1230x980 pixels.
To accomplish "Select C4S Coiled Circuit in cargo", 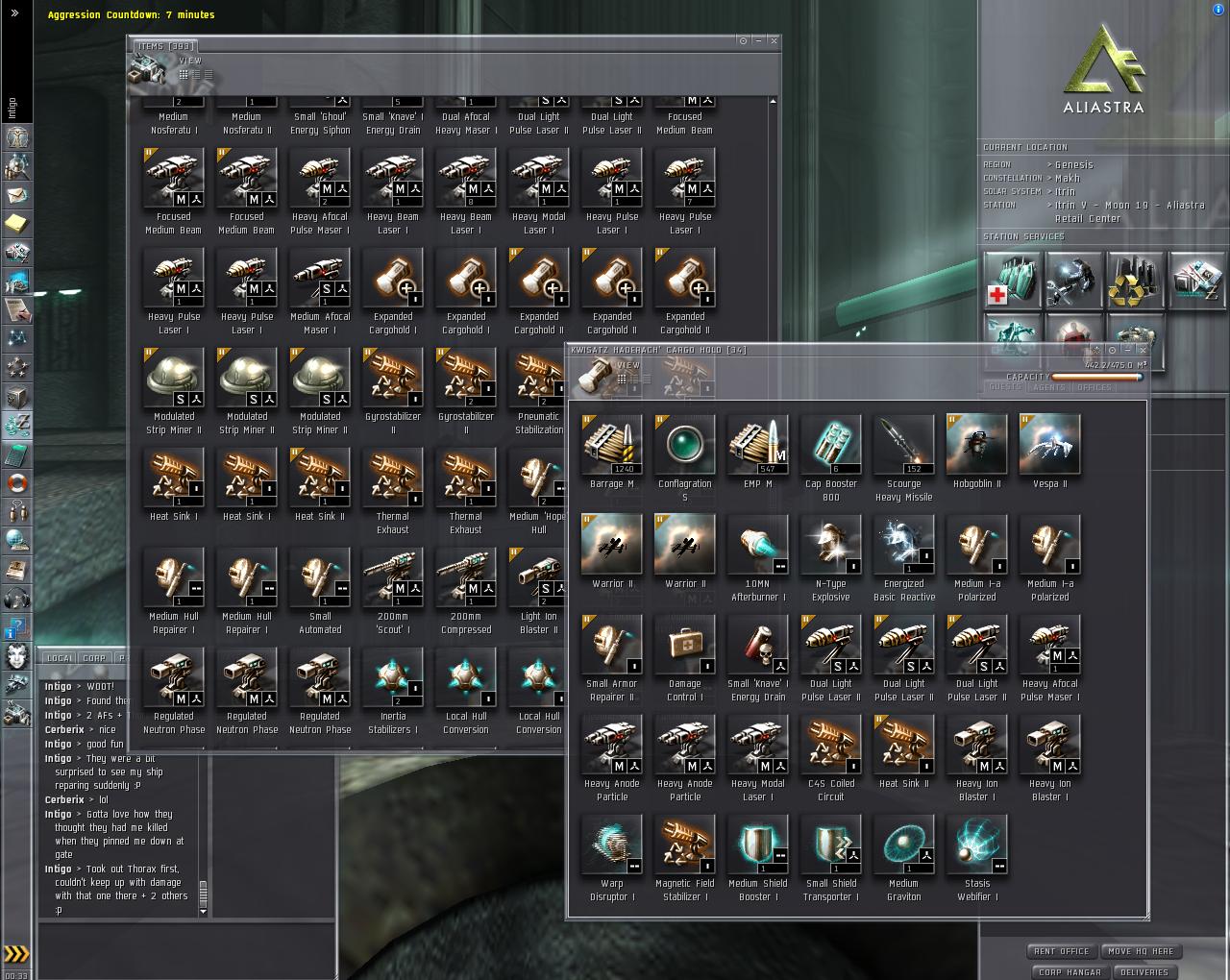I will coord(831,758).
